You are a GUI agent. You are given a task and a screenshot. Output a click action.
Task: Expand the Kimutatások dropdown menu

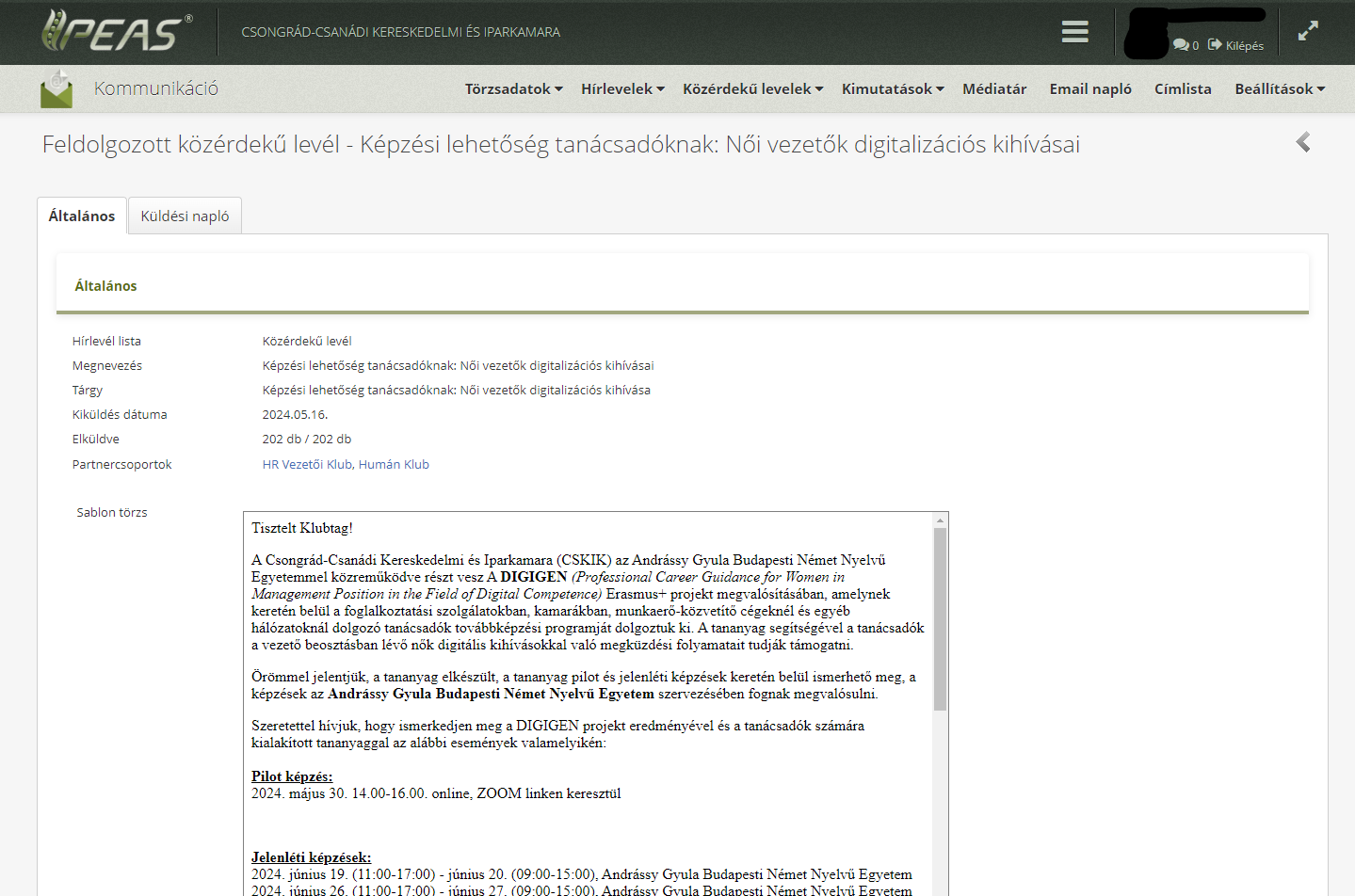click(893, 88)
